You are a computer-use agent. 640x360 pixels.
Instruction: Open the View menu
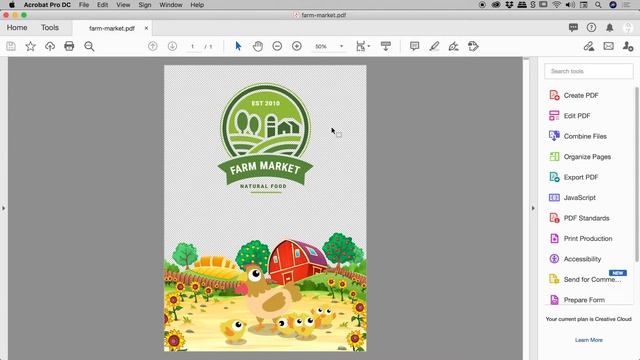[x=123, y=5]
